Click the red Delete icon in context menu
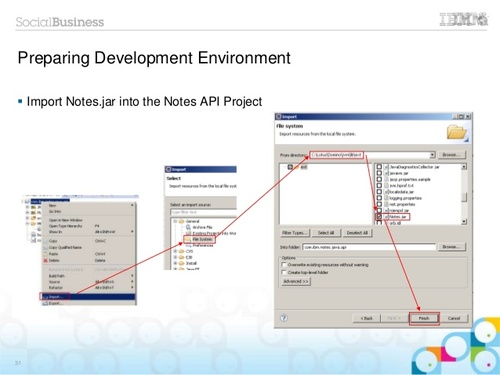 (45, 260)
